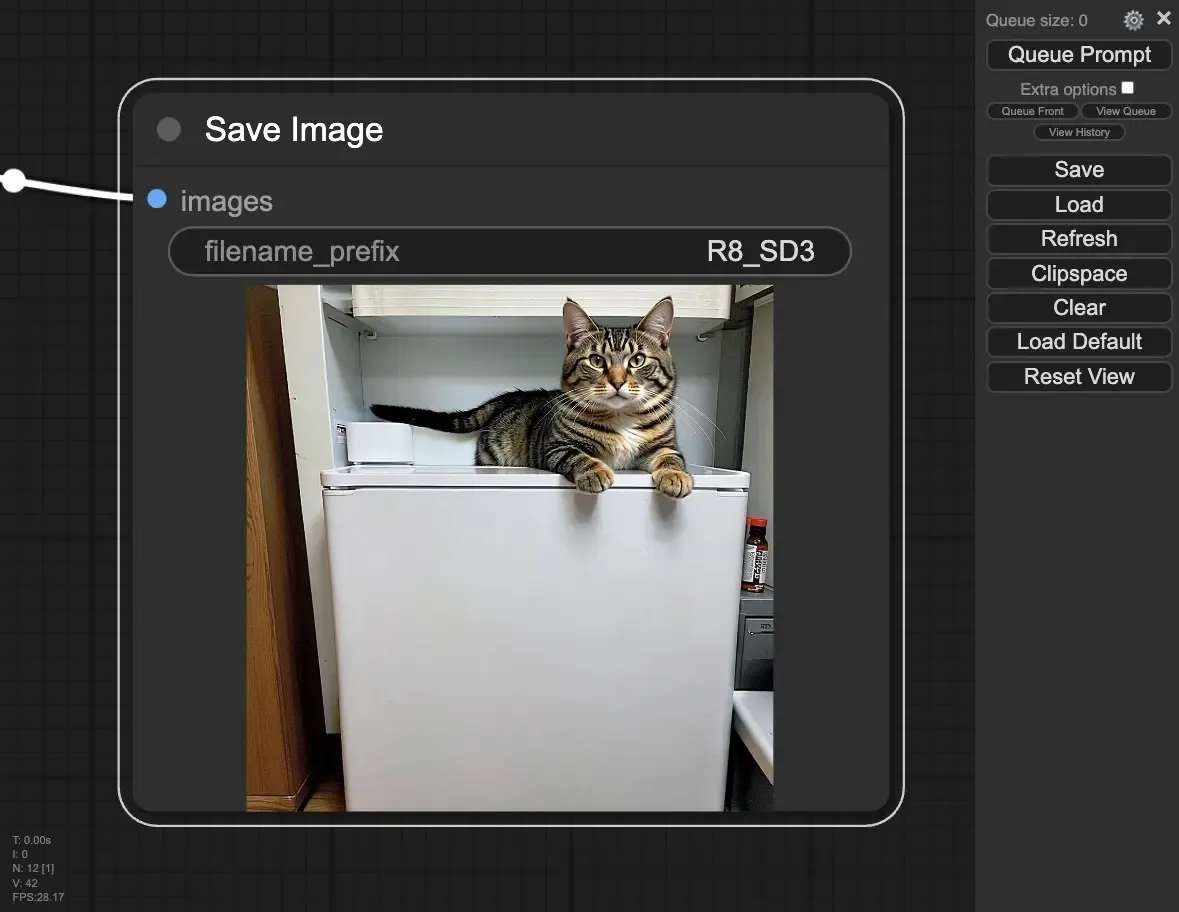The image size is (1179, 912).
Task: Edit the filename_prefix R8_SD3 field
Action: point(509,251)
